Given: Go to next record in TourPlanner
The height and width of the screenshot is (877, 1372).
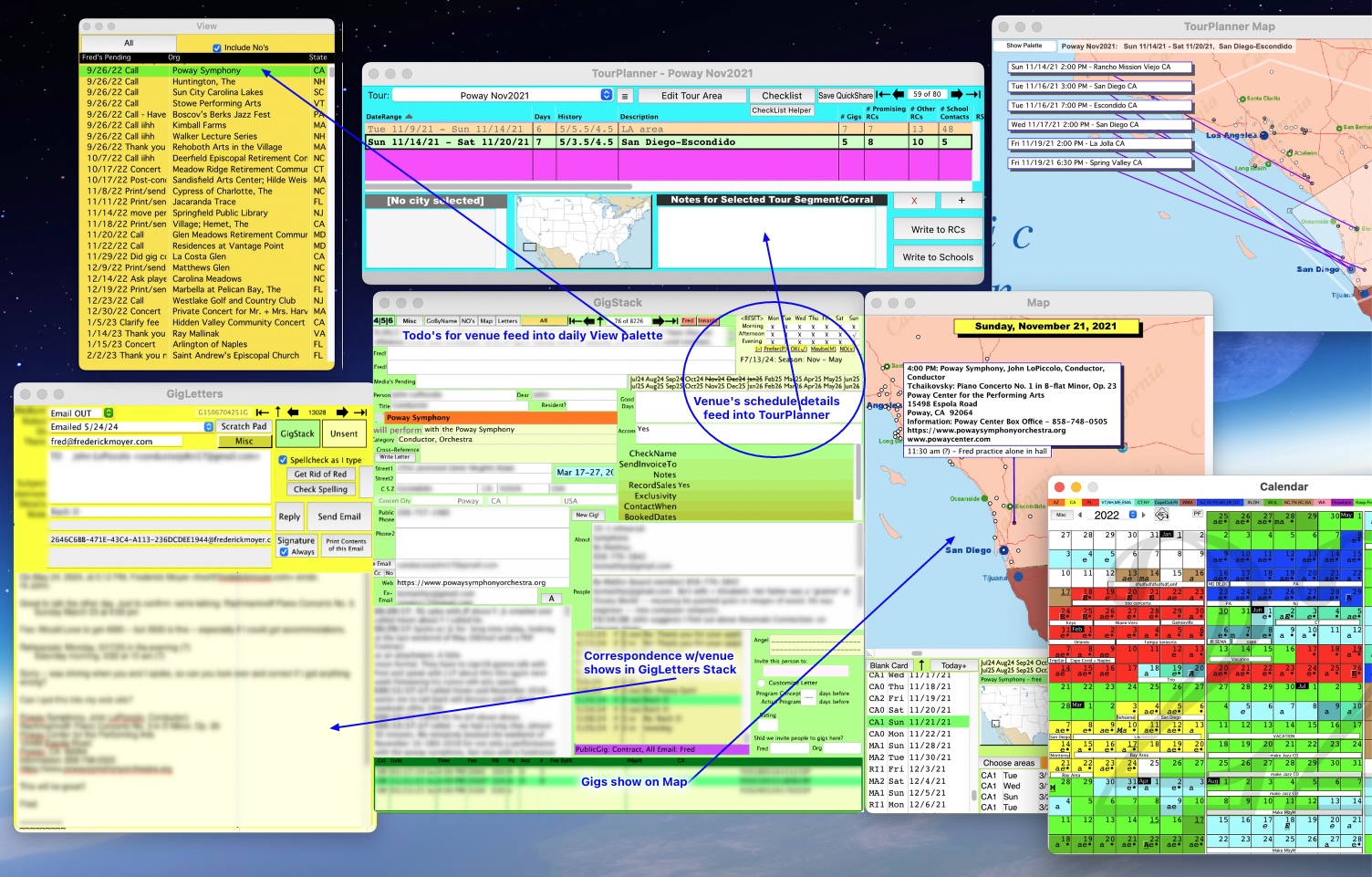Looking at the screenshot, I should [x=956, y=95].
